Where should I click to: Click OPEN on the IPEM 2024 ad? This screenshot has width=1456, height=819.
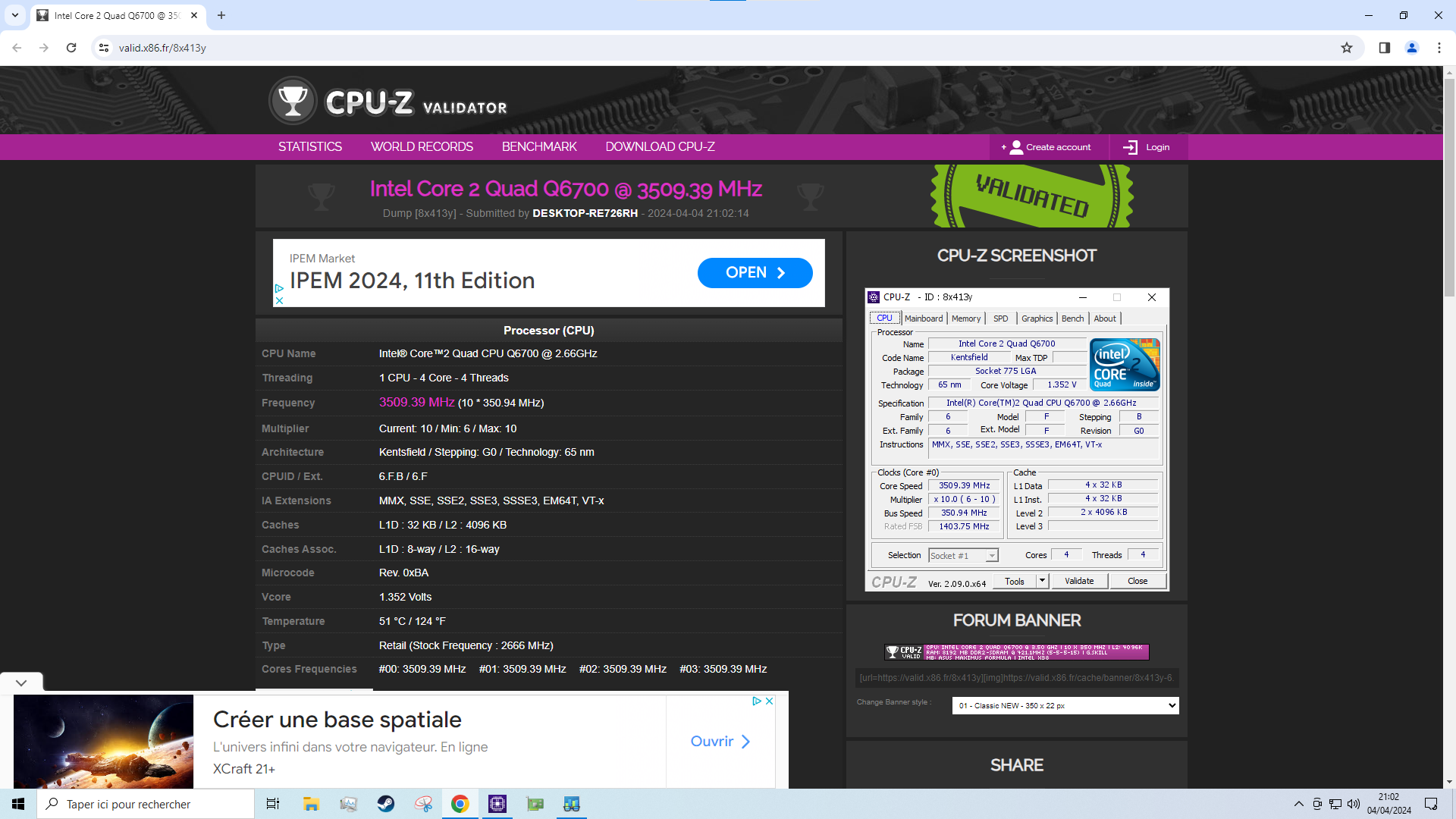coord(755,272)
